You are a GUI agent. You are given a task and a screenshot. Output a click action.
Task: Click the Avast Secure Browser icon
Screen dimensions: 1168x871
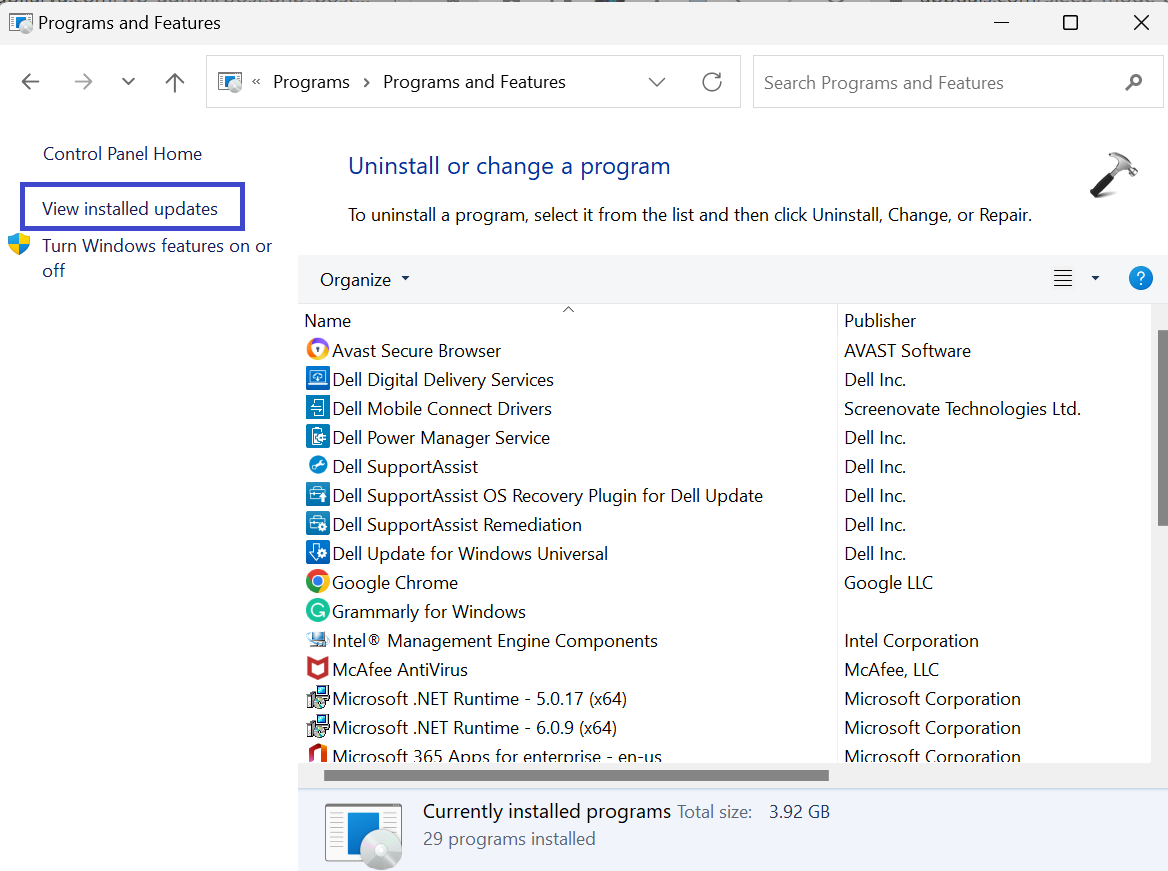(317, 350)
